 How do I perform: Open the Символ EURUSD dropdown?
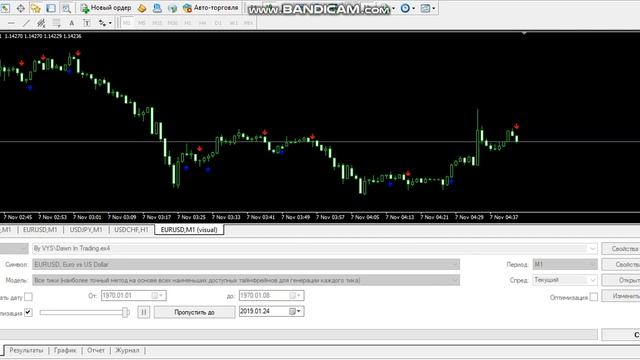coord(455,264)
